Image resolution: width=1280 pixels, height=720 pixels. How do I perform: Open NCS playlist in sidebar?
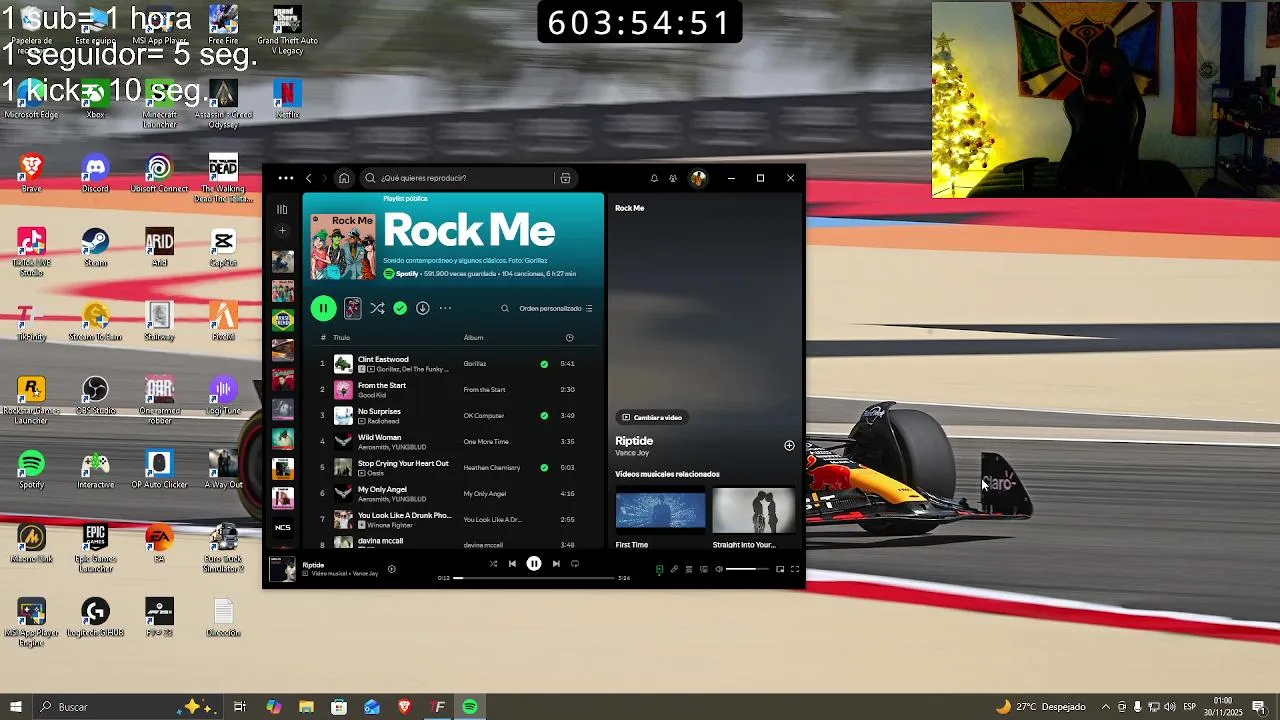(x=283, y=527)
